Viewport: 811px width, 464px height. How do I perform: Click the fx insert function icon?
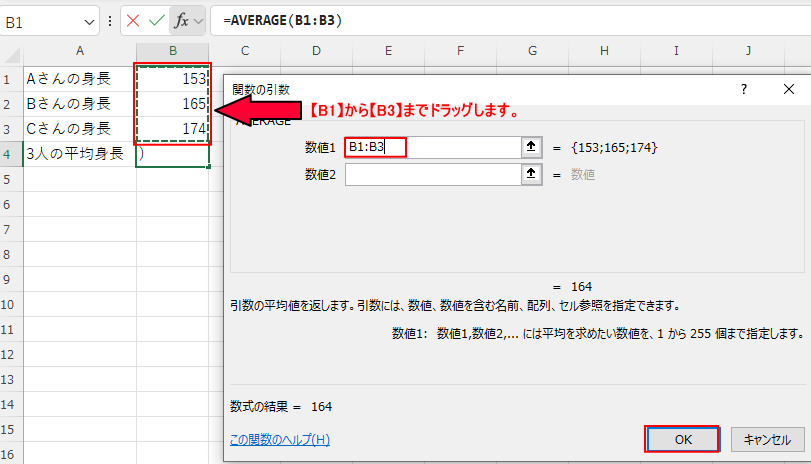(x=181, y=20)
